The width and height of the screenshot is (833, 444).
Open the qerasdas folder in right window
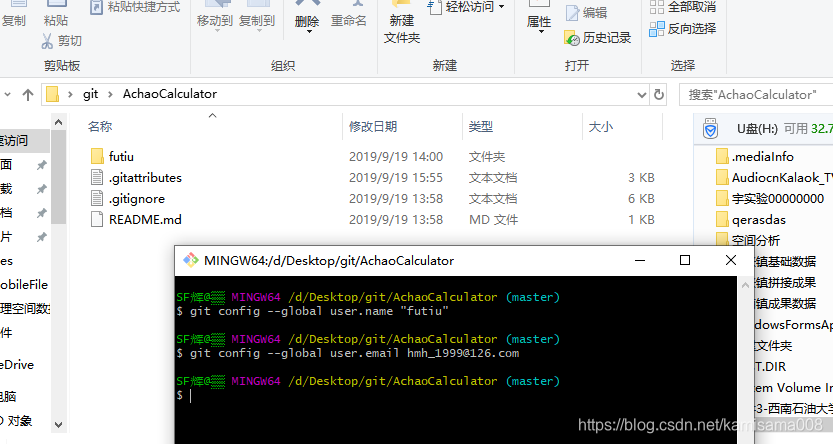pyautogui.click(x=751, y=219)
